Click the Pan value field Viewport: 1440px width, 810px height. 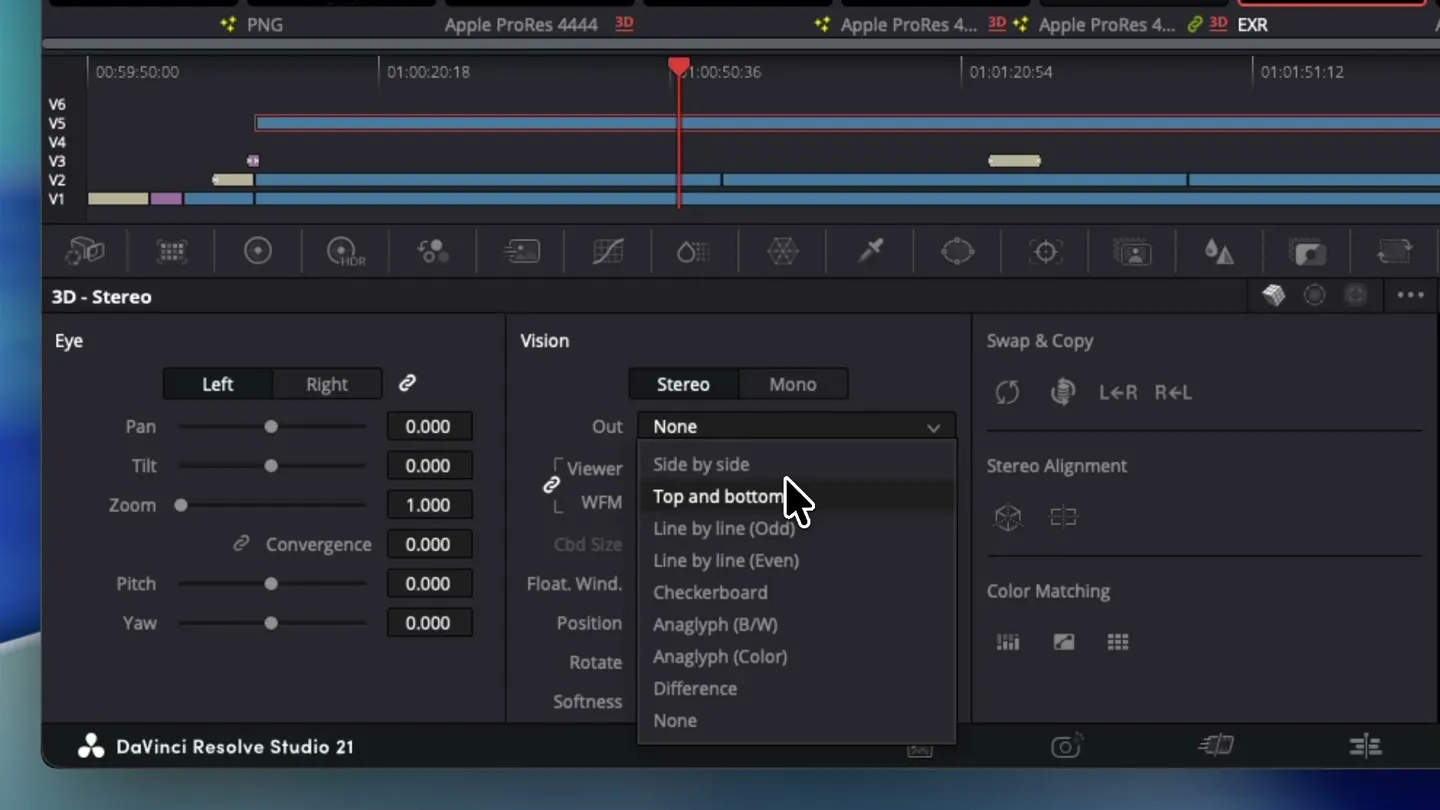point(429,426)
